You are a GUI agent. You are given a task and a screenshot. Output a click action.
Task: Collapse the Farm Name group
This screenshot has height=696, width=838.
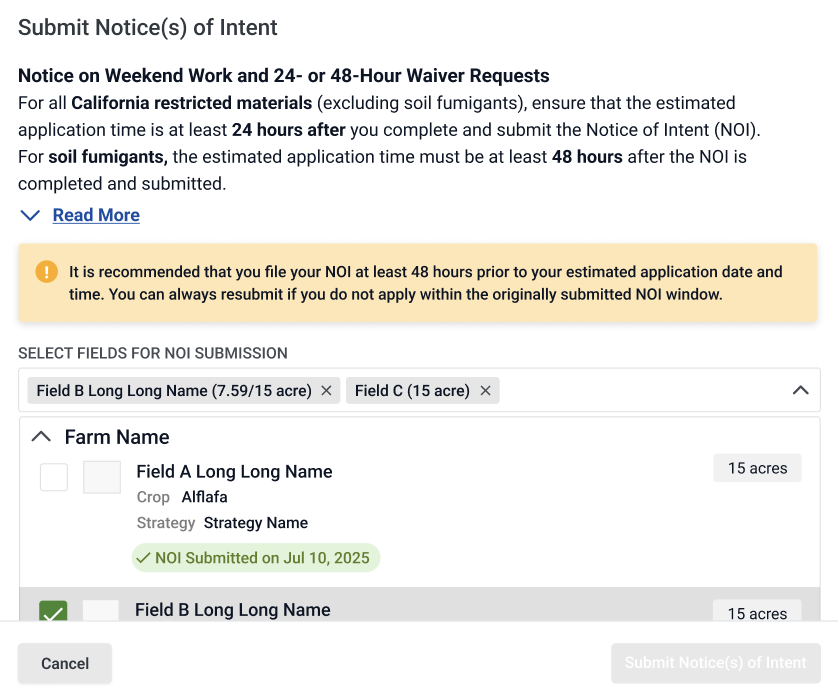pyautogui.click(x=41, y=437)
